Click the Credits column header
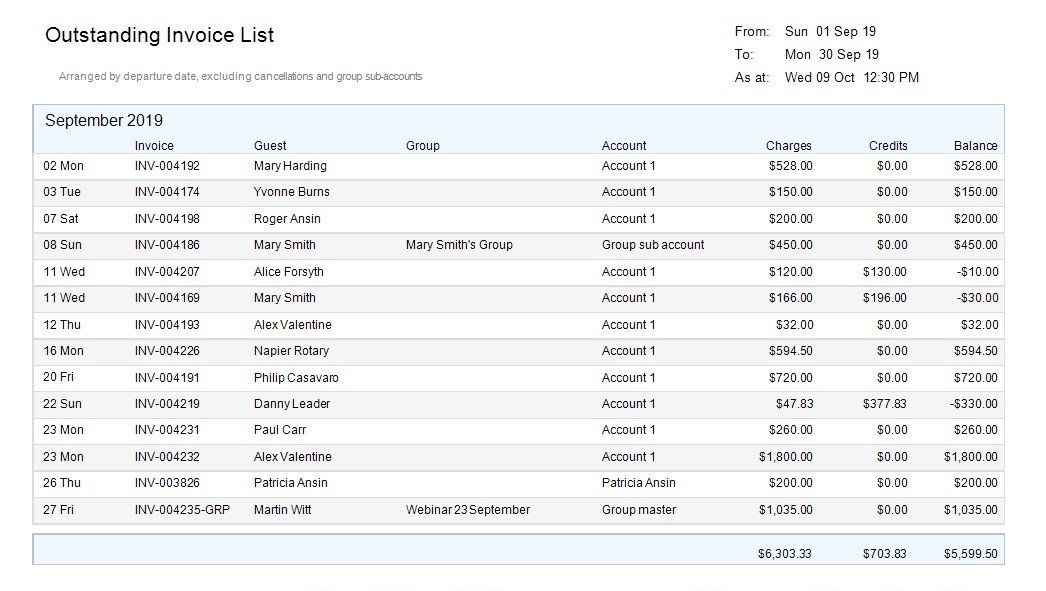 (x=888, y=145)
